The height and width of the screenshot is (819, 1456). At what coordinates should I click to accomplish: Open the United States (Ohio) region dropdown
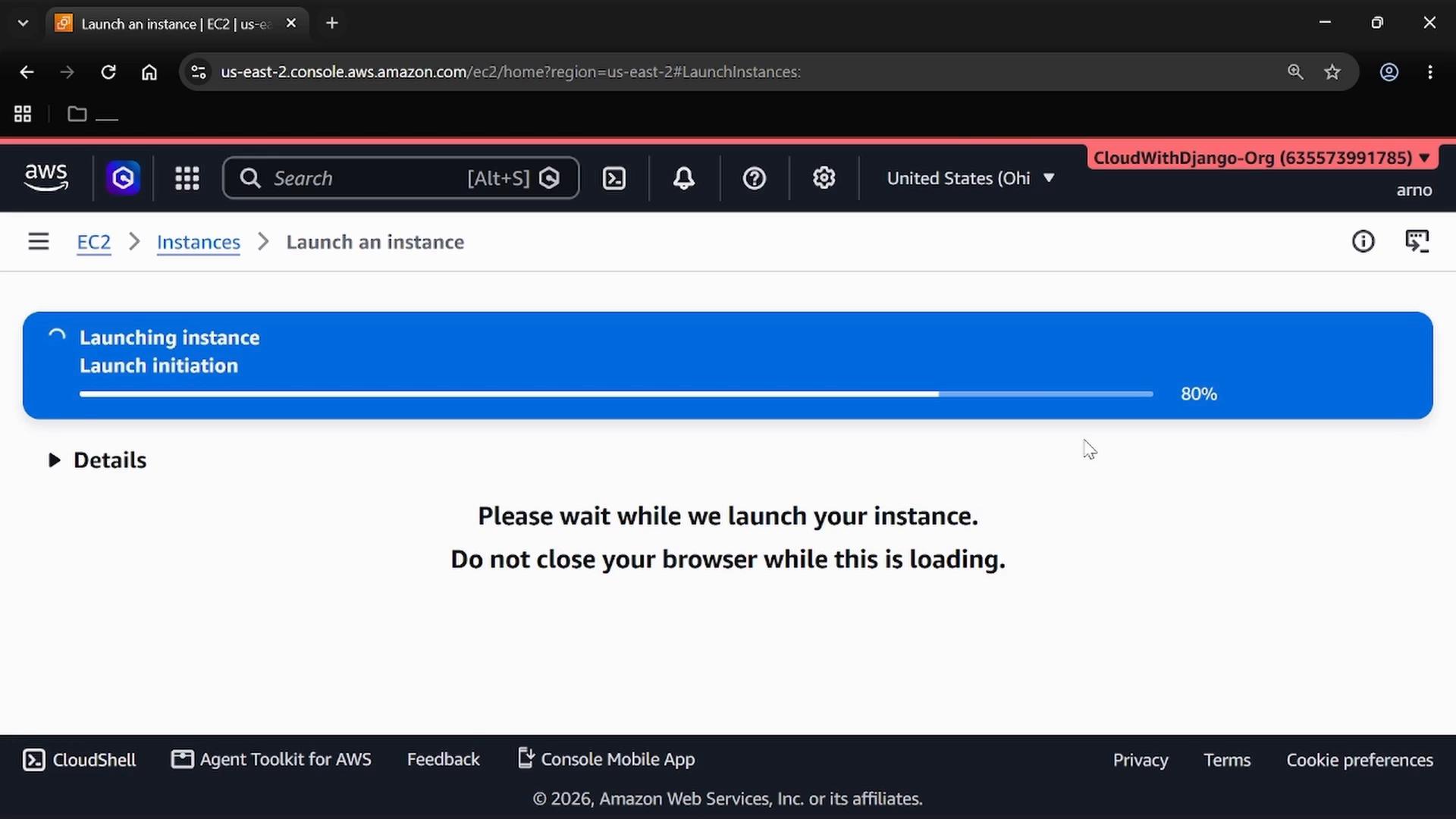click(971, 178)
